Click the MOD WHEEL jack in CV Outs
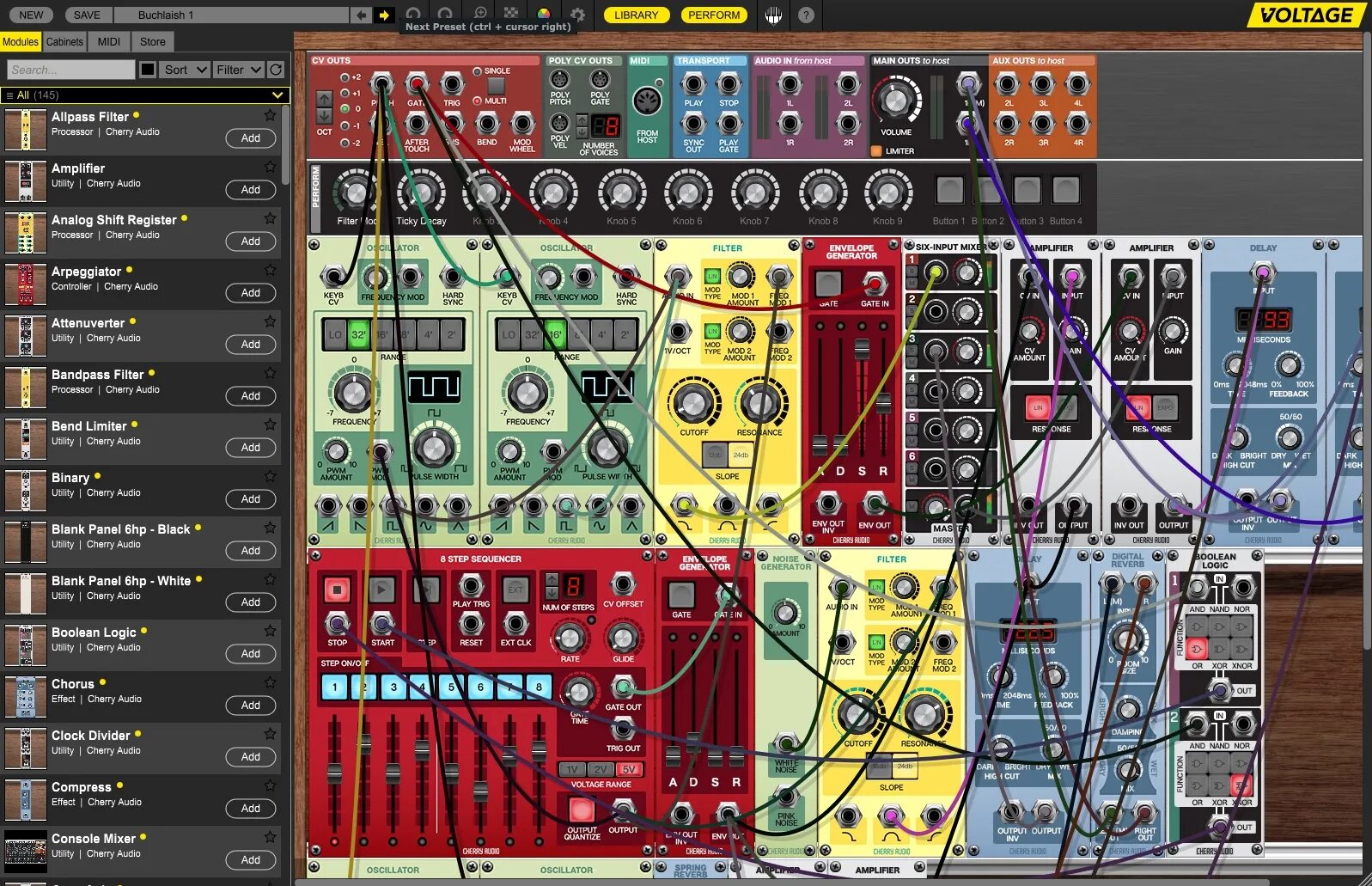Viewport: 1372px width, 886px height. click(x=522, y=124)
